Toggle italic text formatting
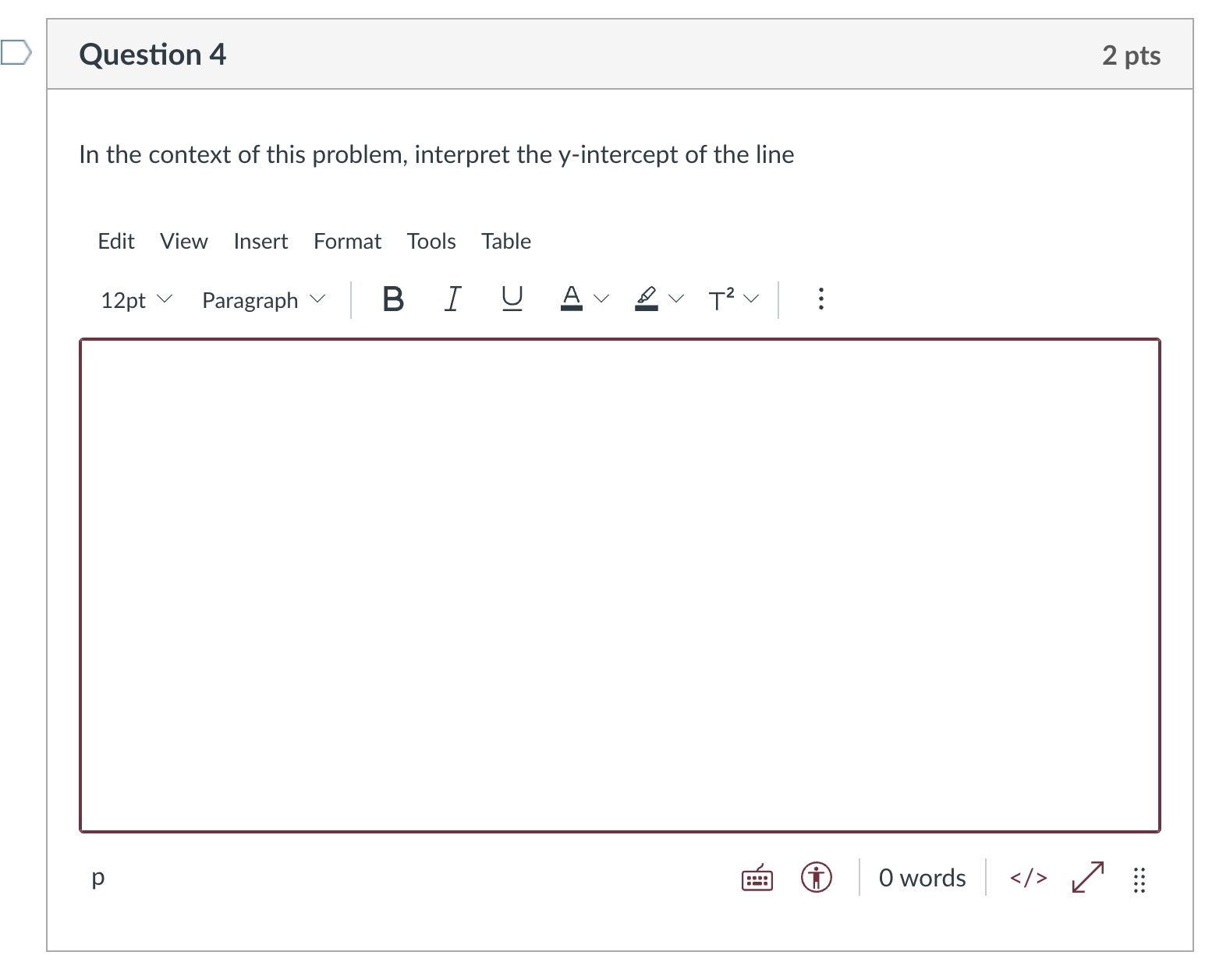Image resolution: width=1205 pixels, height=980 pixels. coord(452,299)
